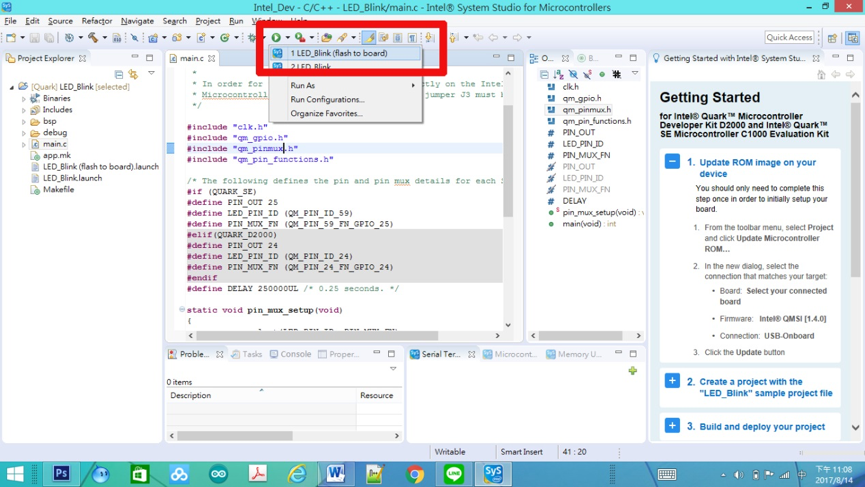The height and width of the screenshot is (487, 865).
Task: Expand the bsp folder node
Action: click(x=24, y=122)
